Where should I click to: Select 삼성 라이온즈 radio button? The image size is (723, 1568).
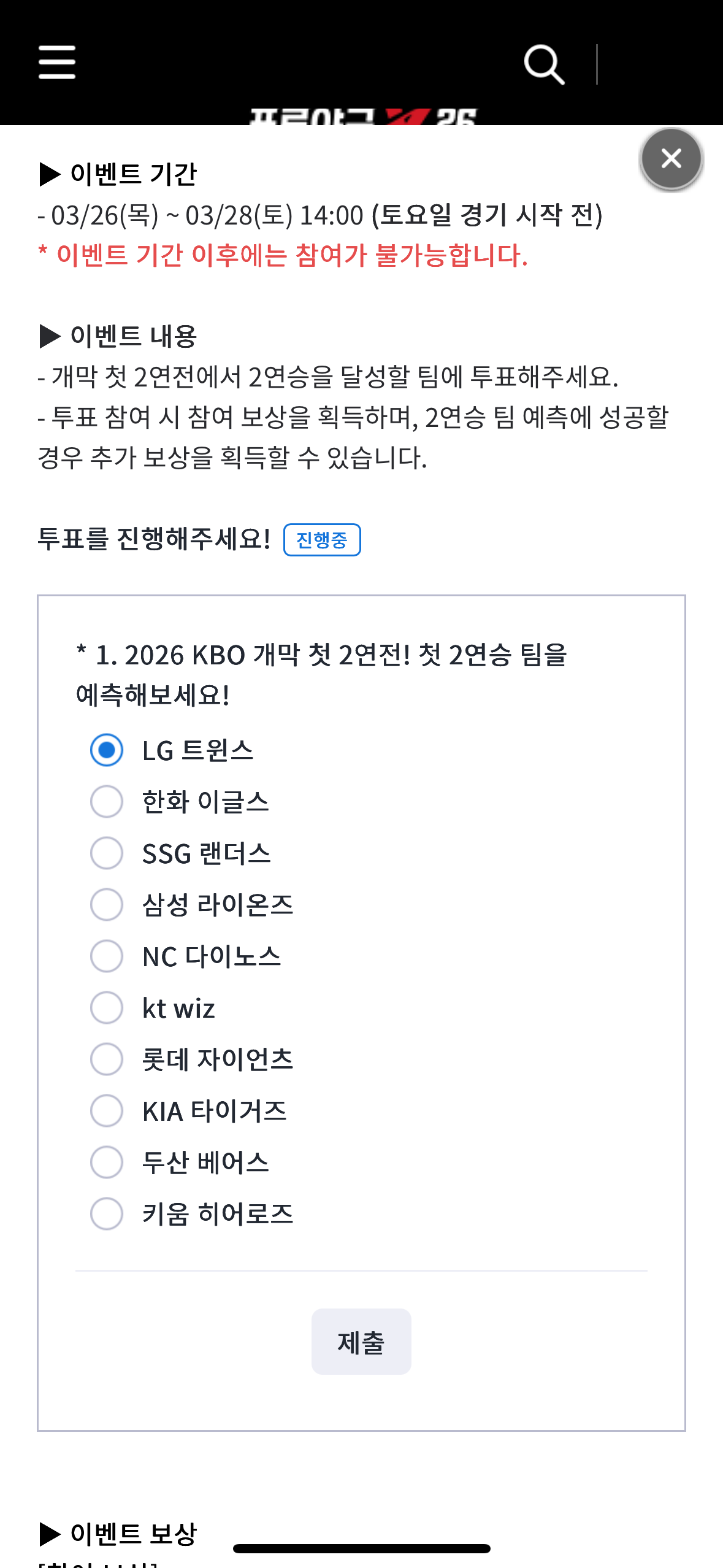[107, 905]
